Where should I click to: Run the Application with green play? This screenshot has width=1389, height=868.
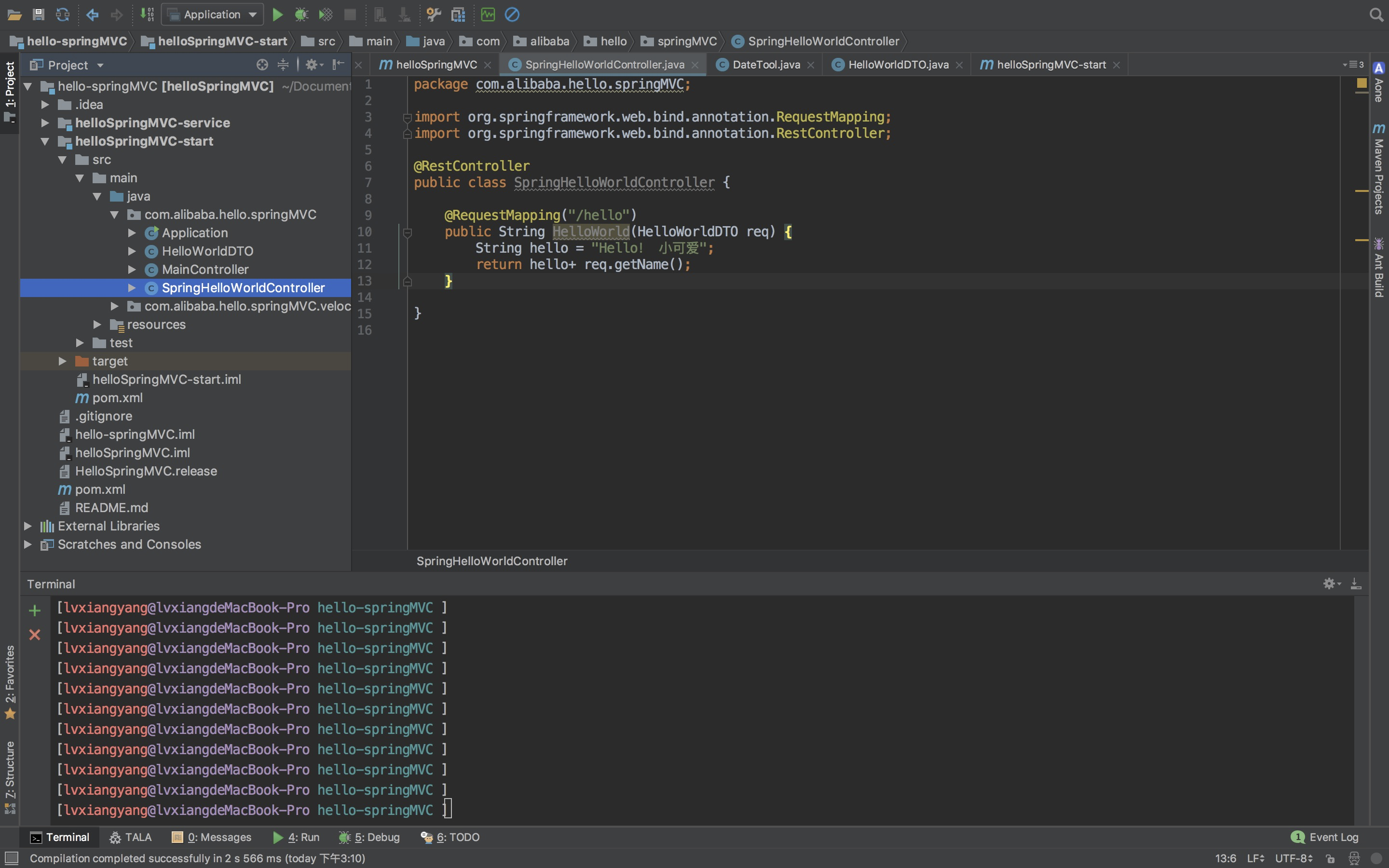[x=278, y=15]
